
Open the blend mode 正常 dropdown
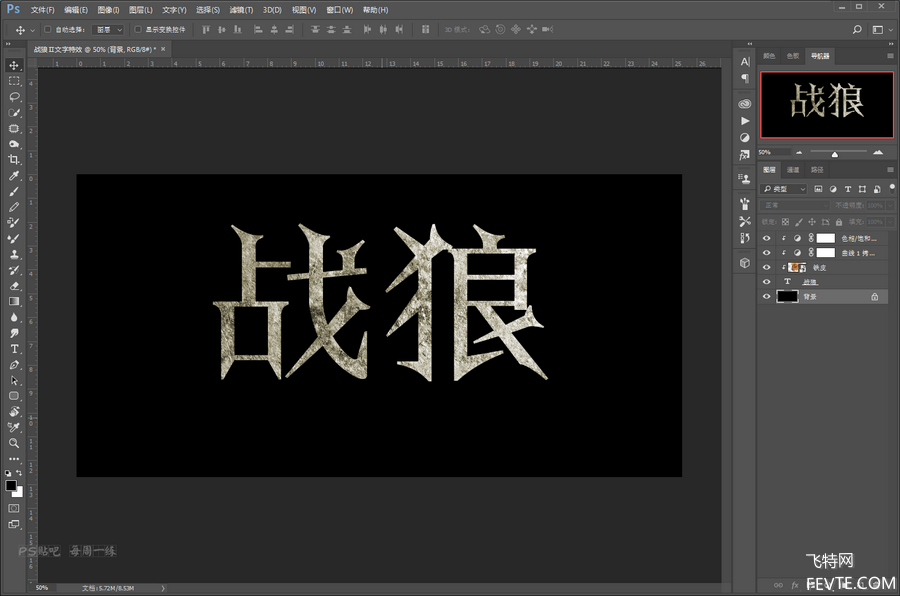(x=795, y=205)
